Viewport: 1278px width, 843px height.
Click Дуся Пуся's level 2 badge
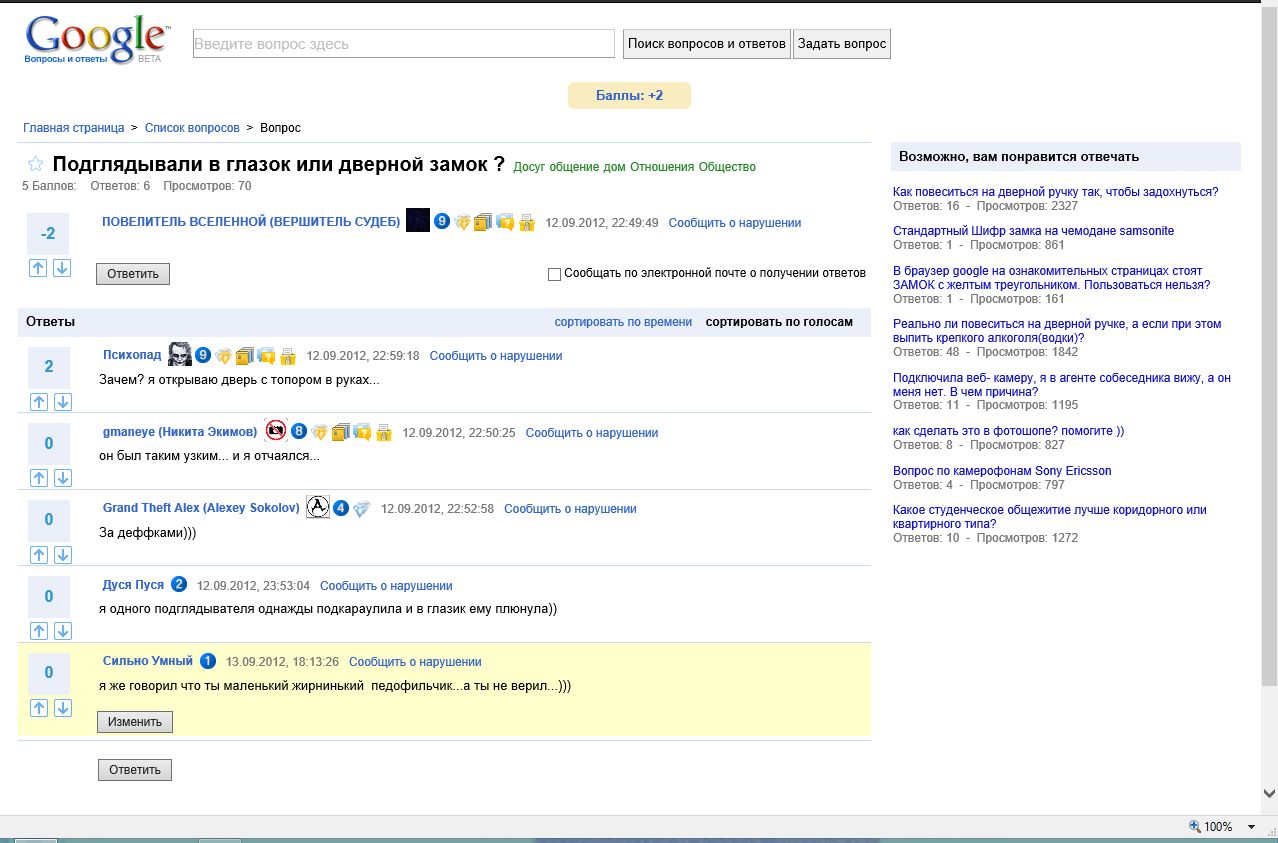[x=179, y=585]
